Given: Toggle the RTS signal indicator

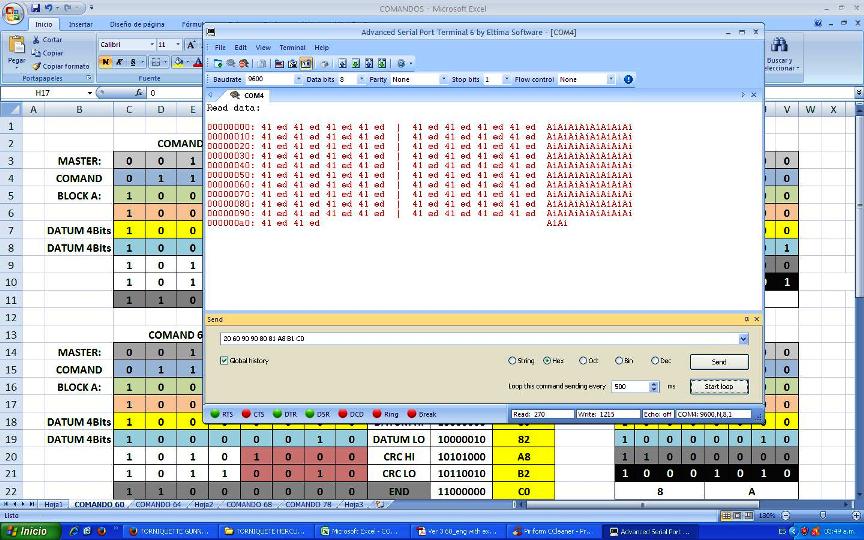Looking at the screenshot, I should click(x=215, y=414).
